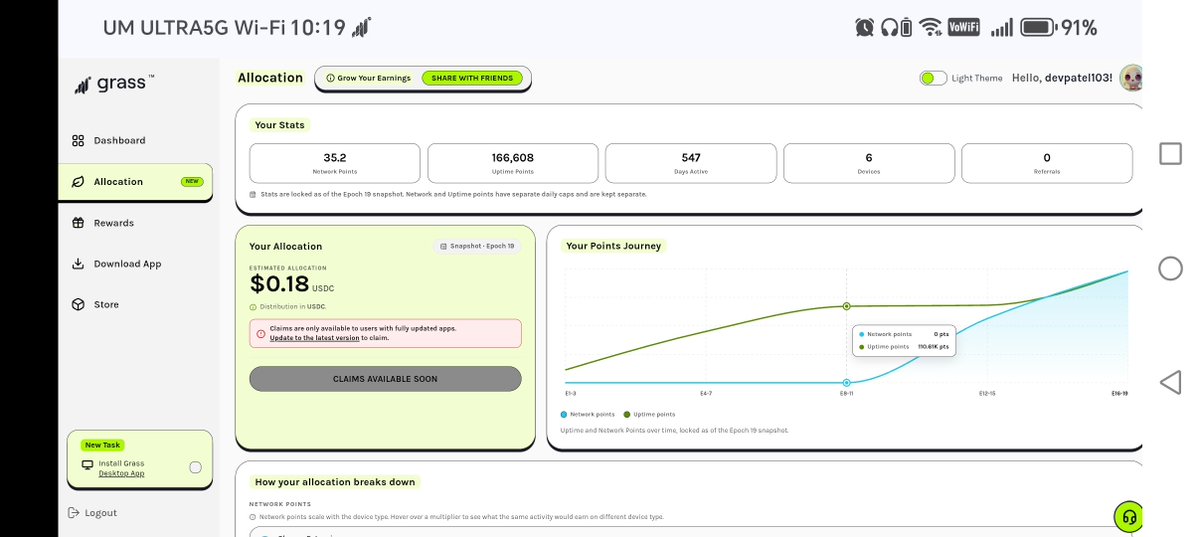Click the red warning icon in claims notice
The width and height of the screenshot is (1199, 537).
tap(261, 334)
